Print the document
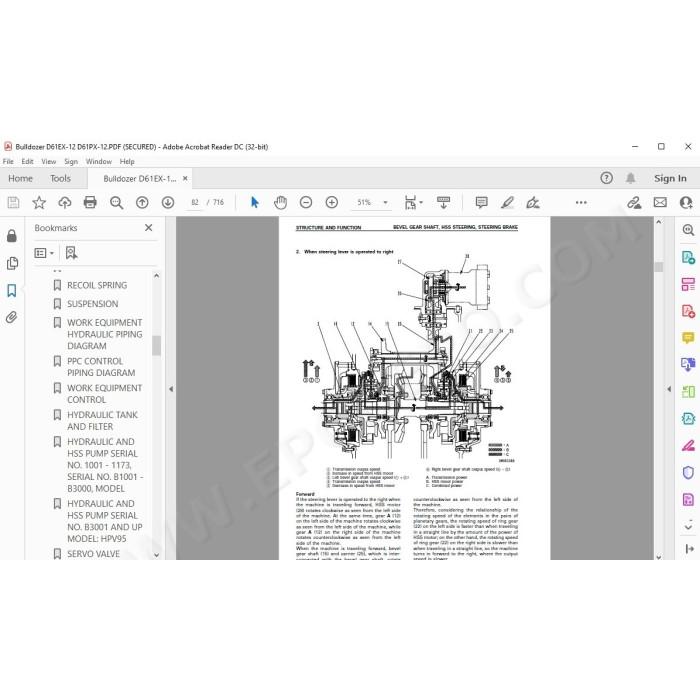 click(x=90, y=203)
